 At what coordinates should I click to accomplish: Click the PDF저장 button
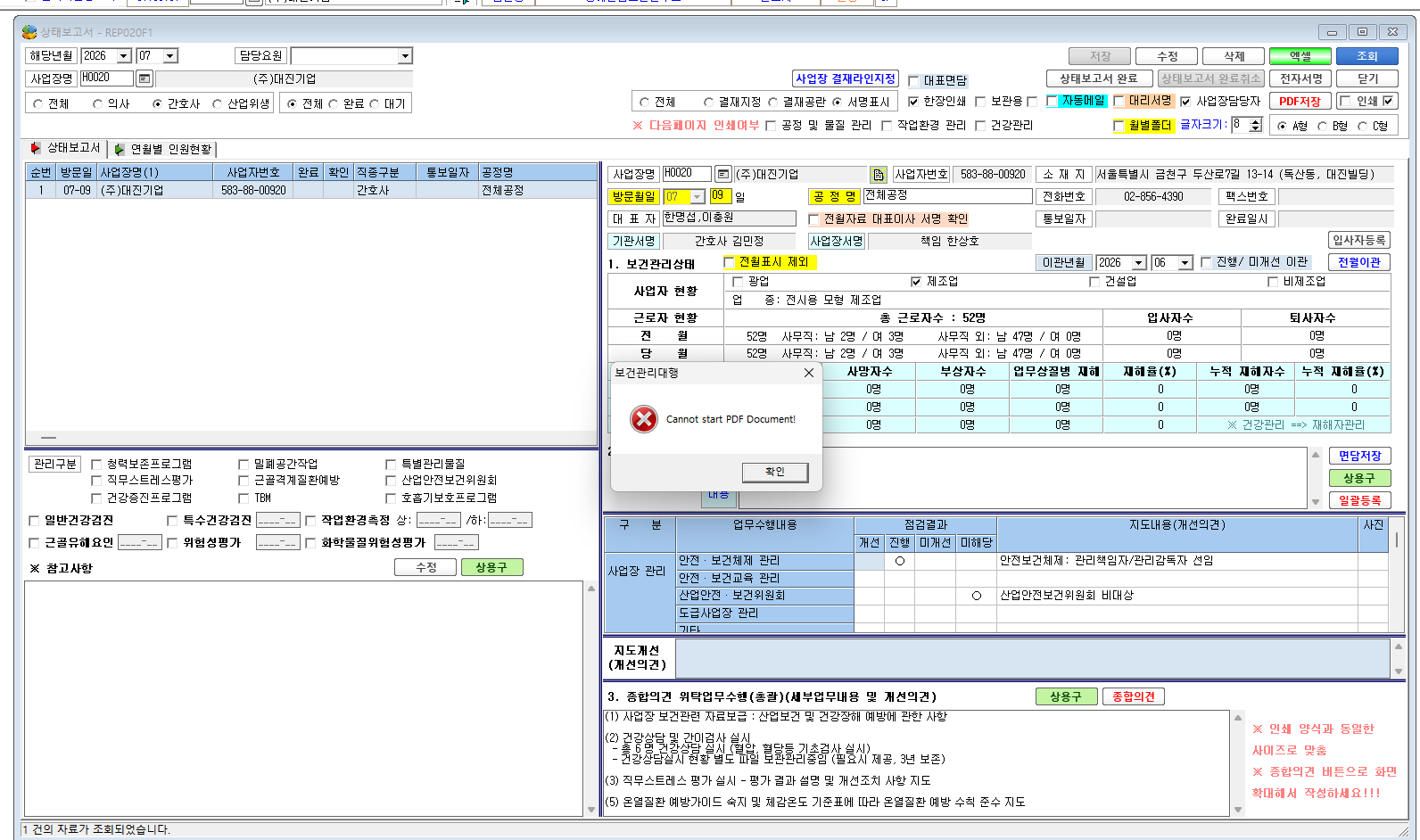[x=1300, y=102]
